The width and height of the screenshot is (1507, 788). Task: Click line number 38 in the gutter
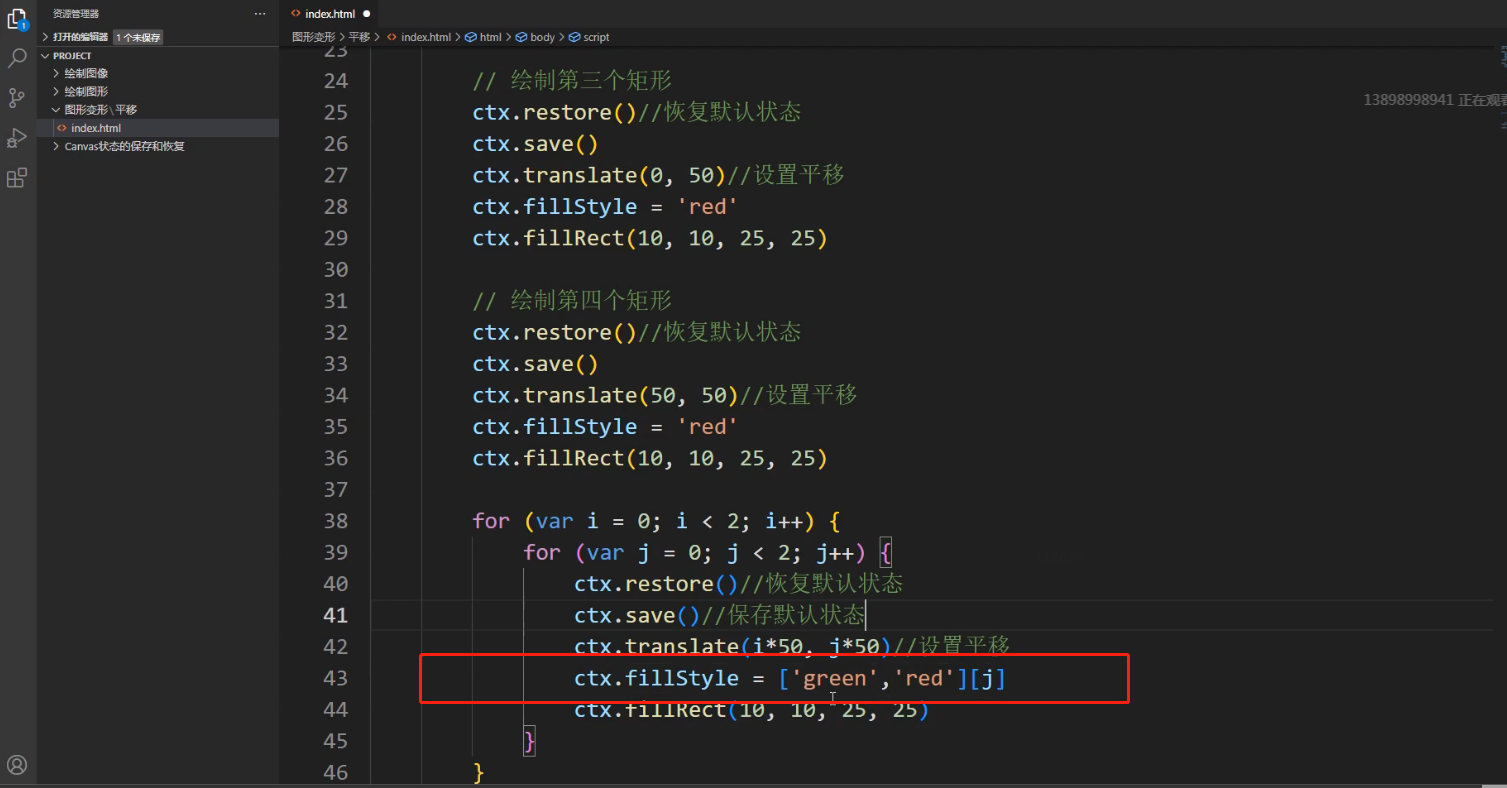coord(336,521)
